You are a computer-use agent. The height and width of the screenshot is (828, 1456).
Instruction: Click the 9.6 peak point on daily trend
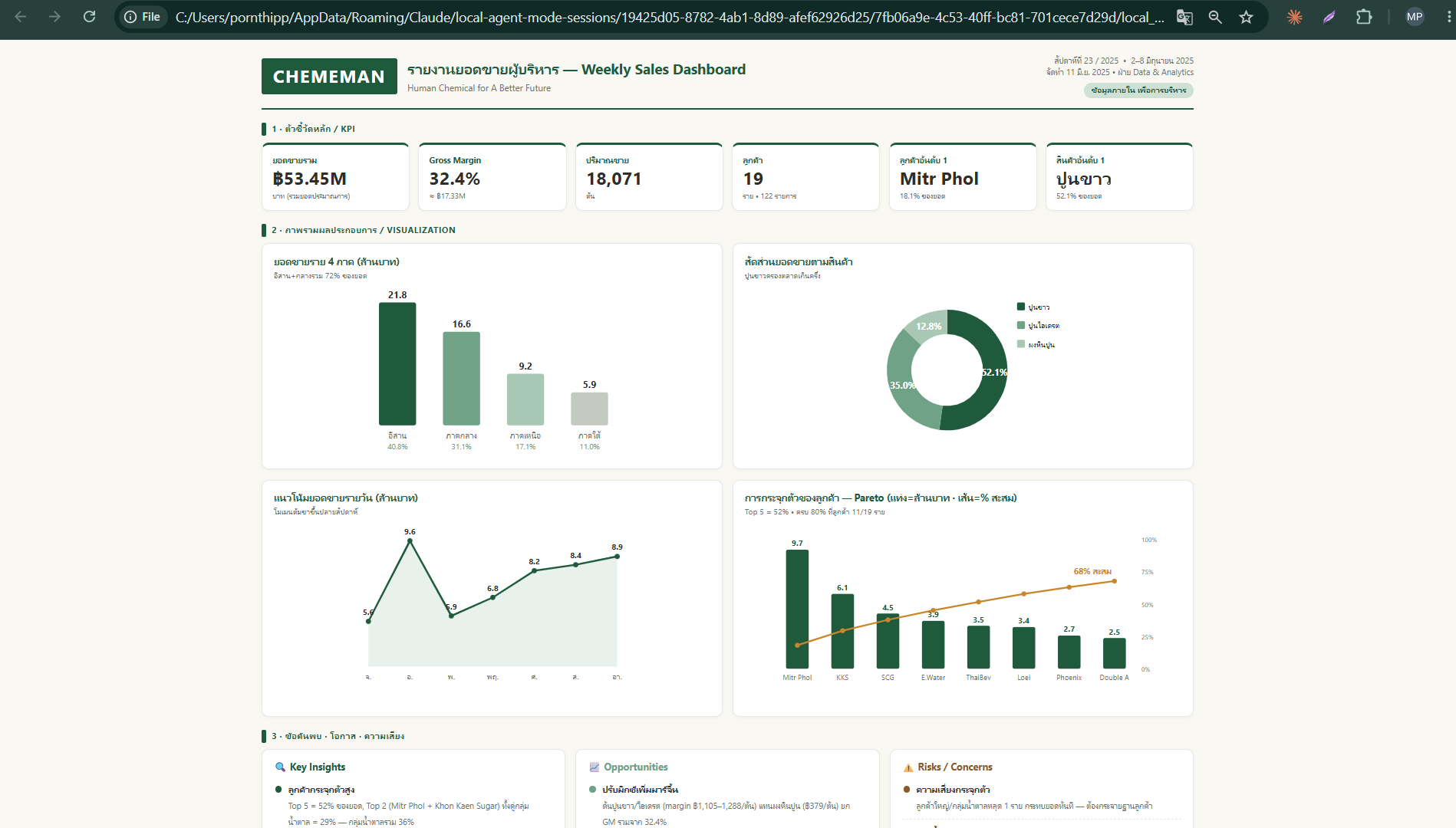coord(410,541)
